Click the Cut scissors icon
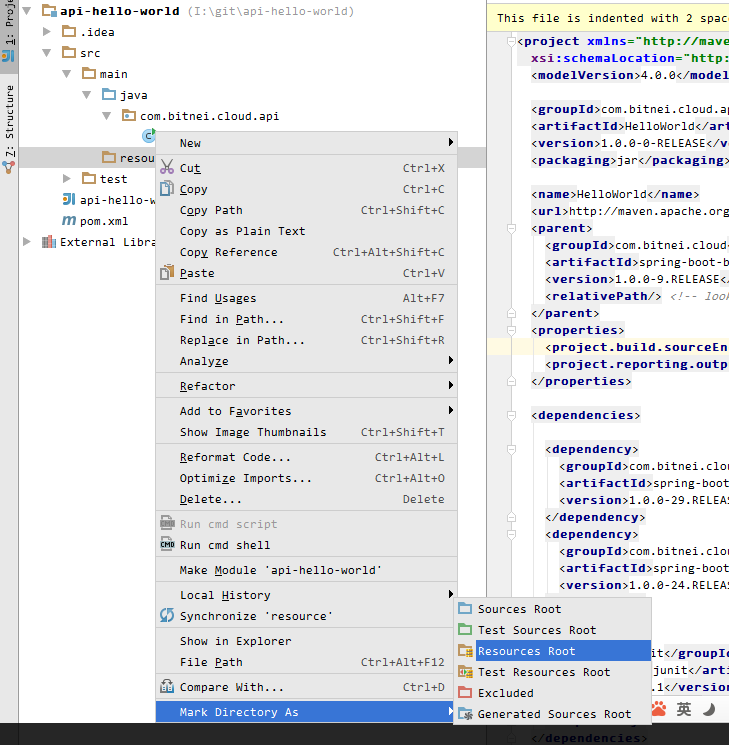The width and height of the screenshot is (729, 745). coord(167,167)
